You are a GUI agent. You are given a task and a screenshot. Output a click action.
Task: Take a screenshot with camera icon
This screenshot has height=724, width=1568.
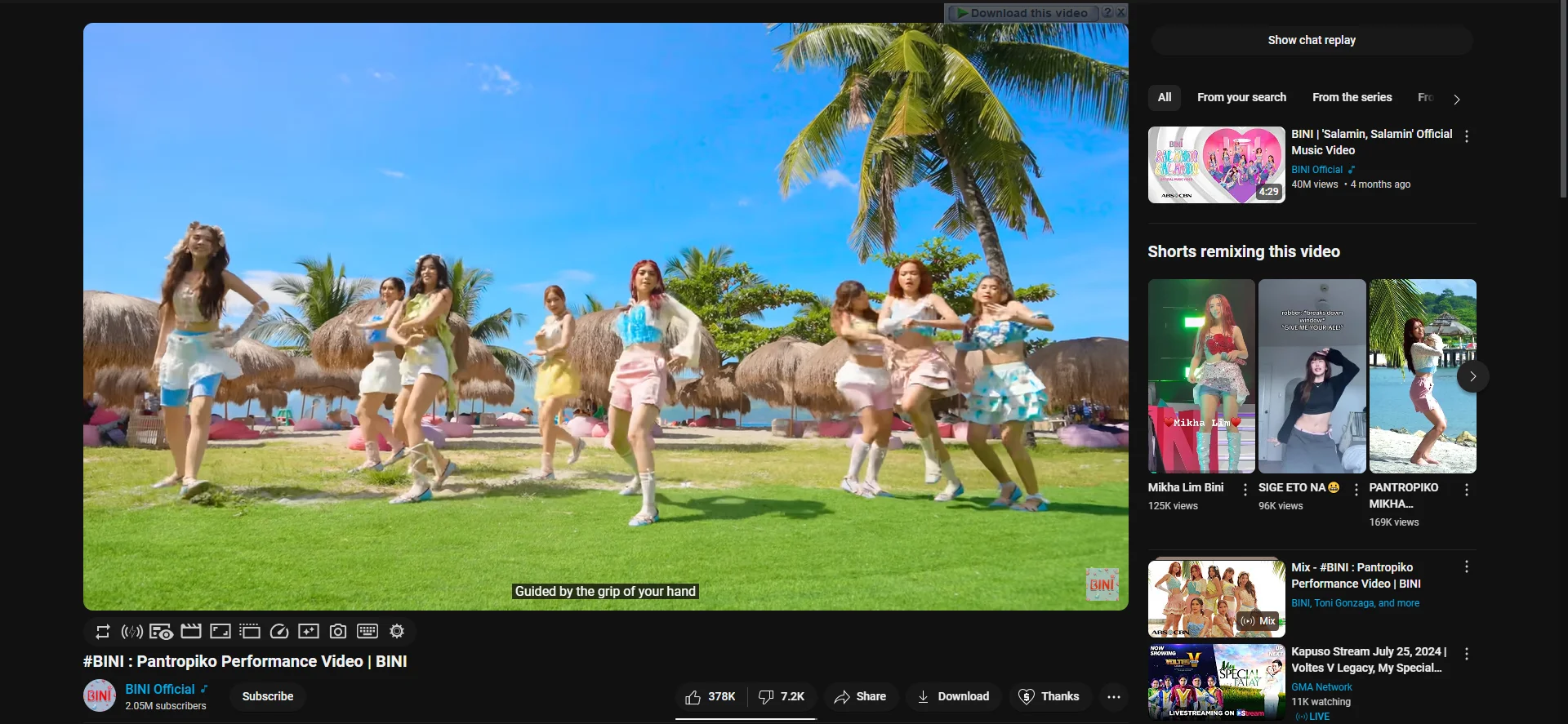pyautogui.click(x=338, y=632)
